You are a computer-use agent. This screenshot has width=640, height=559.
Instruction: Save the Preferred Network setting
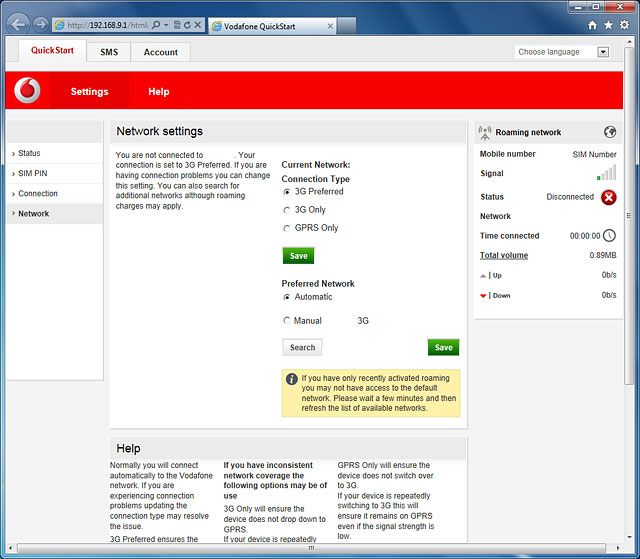(x=444, y=347)
